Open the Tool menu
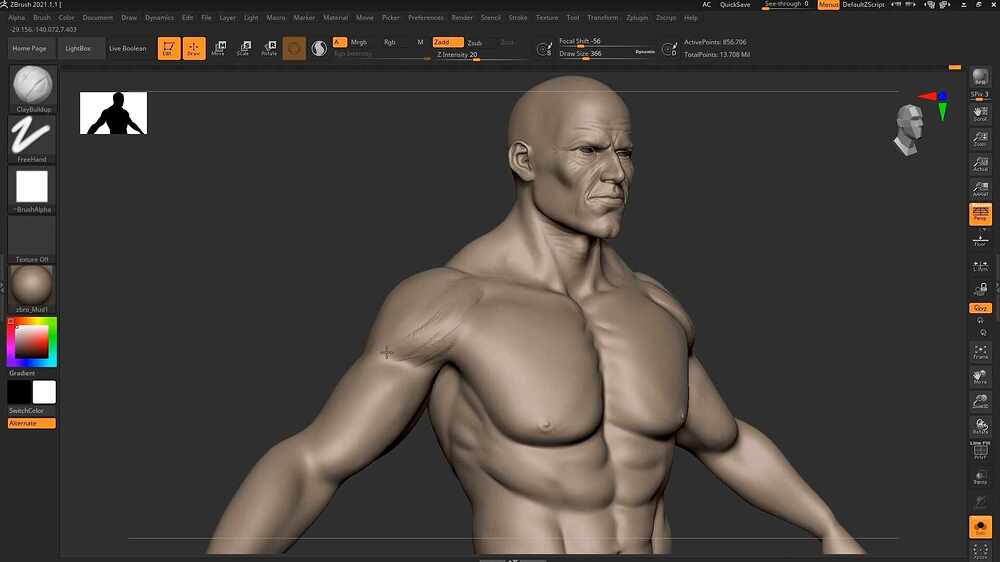This screenshot has height=562, width=1000. click(x=573, y=18)
